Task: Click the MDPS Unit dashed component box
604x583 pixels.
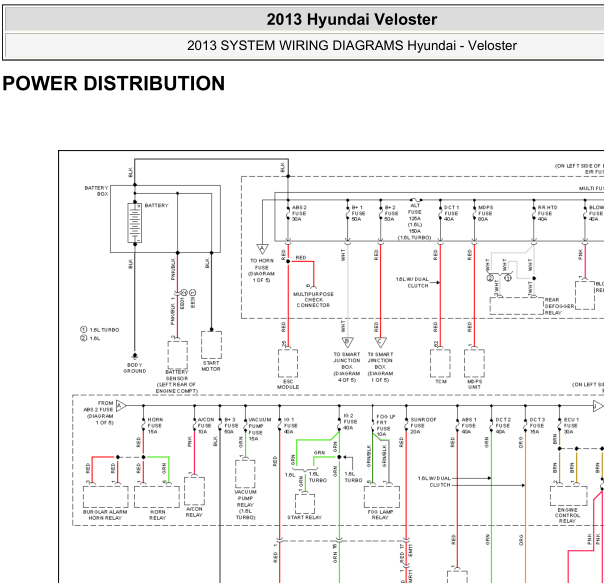Action: 474,363
